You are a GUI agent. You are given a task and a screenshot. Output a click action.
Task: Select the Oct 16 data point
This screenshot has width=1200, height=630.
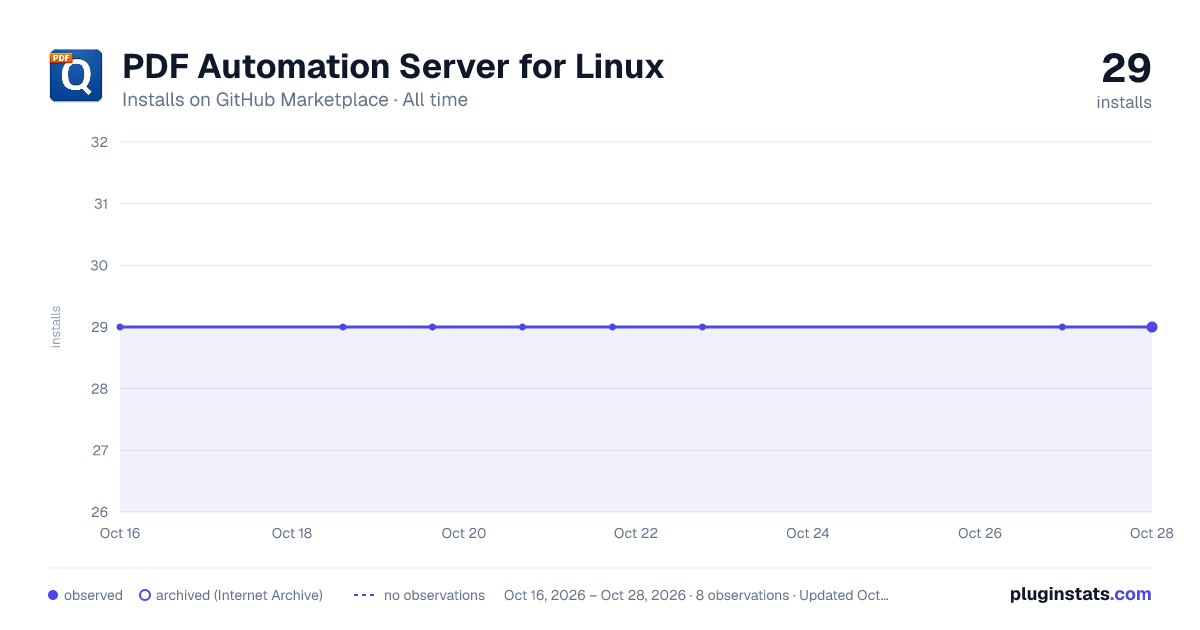click(120, 327)
